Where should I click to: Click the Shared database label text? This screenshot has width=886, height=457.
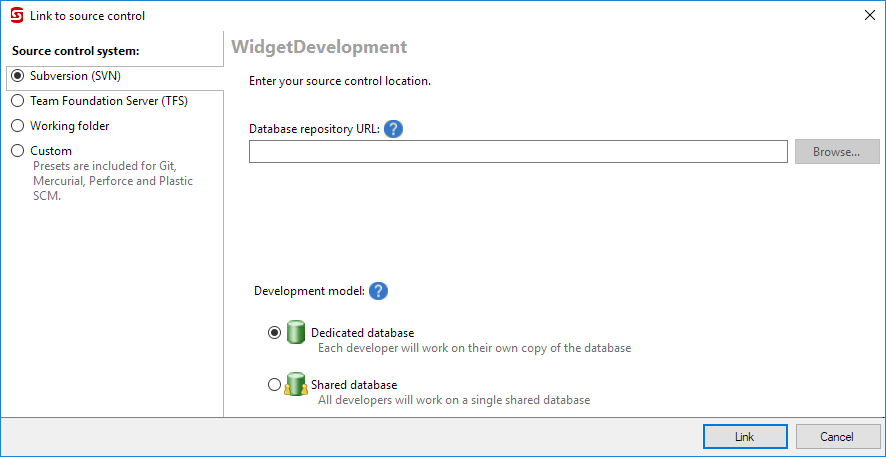pos(354,385)
